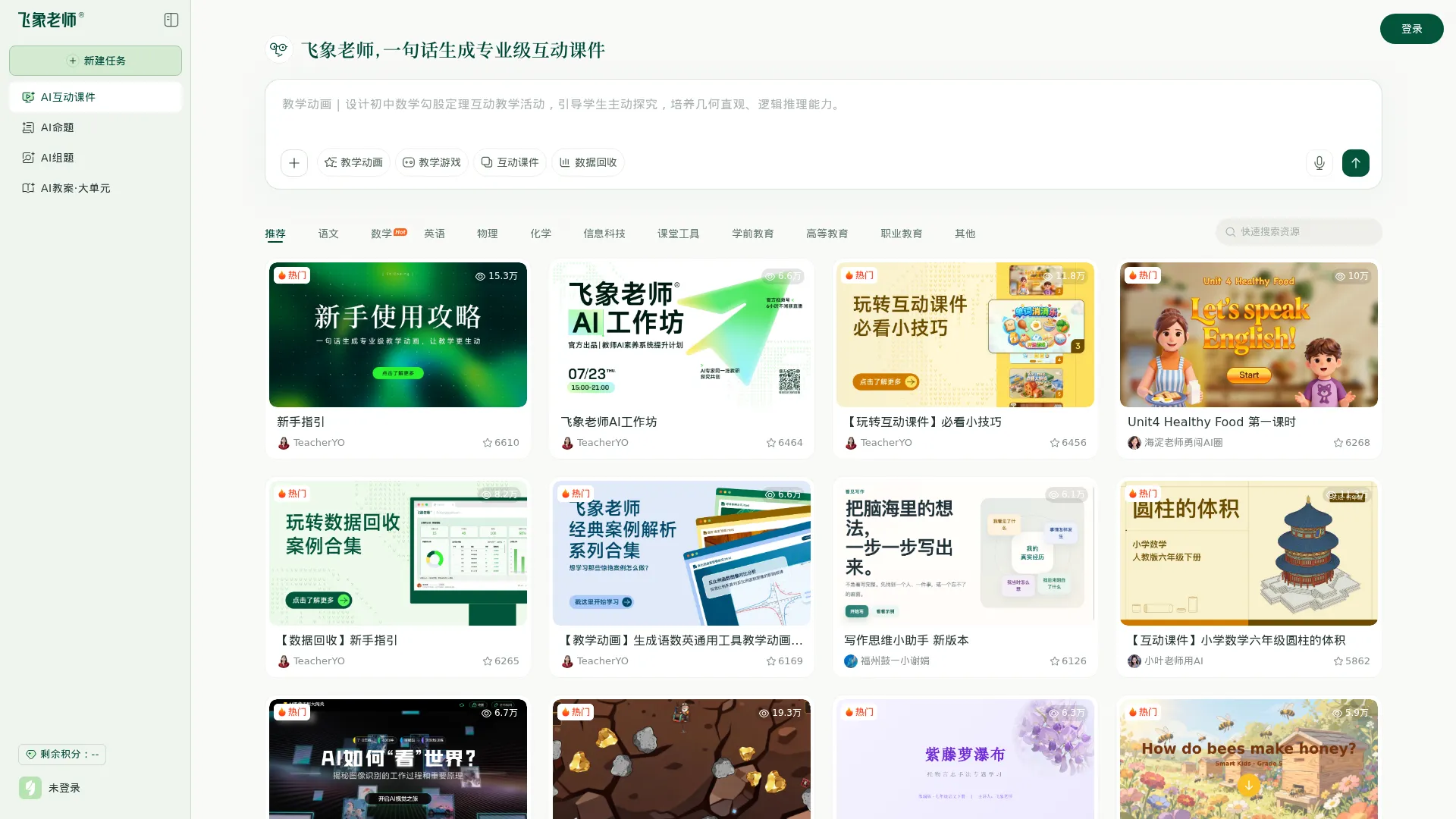This screenshot has height=819, width=1456.
Task: Open the 玩转互动课件必看小技巧 thumbnail
Action: 965,334
